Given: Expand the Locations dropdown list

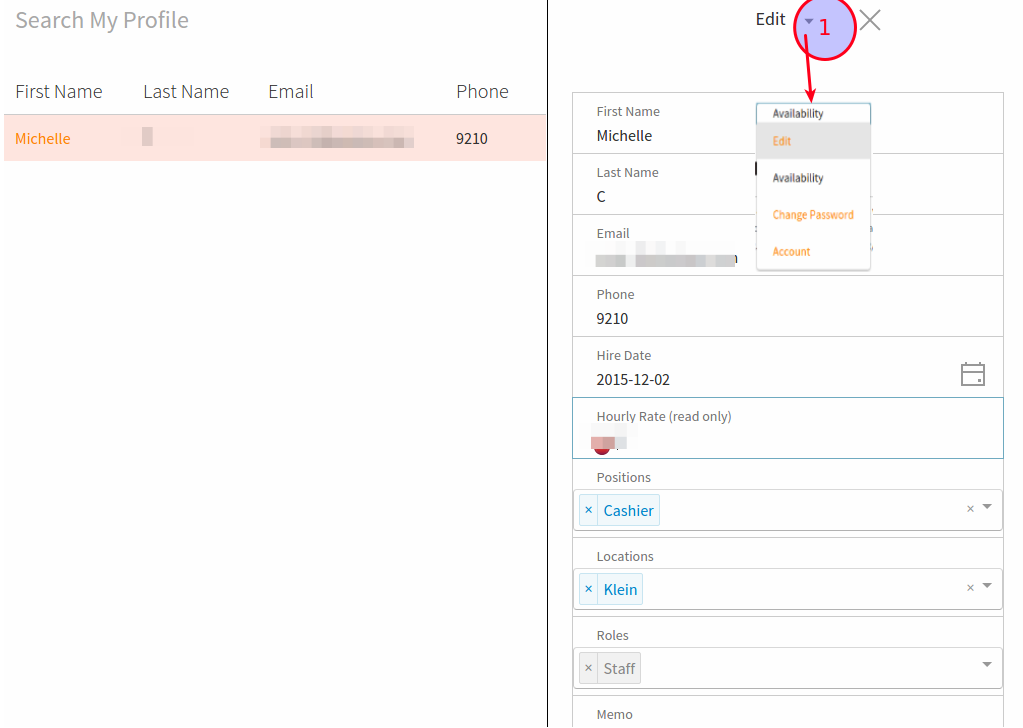Looking at the screenshot, I should pos(987,586).
